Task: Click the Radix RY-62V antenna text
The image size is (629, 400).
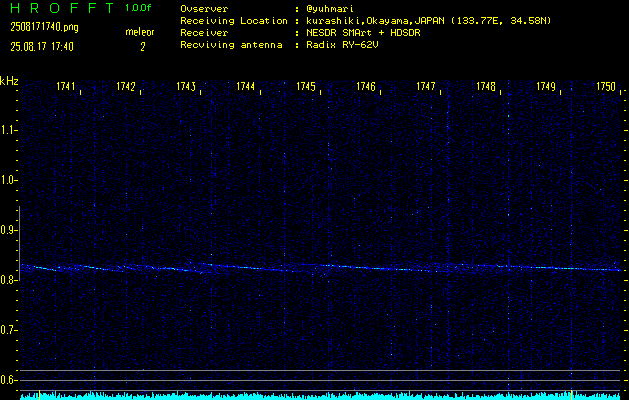Action: (x=342, y=45)
